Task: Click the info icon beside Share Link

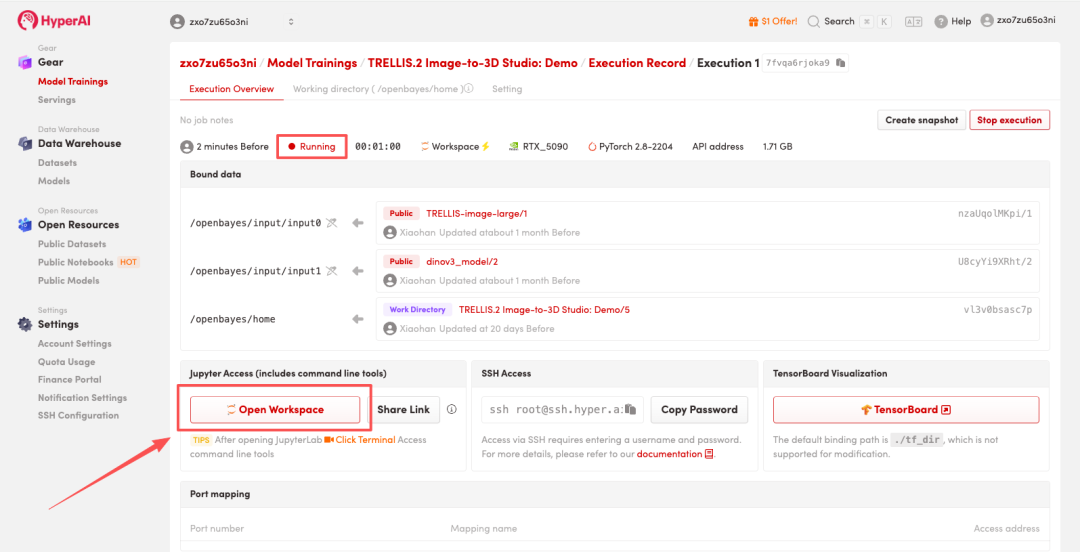Action: pos(452,409)
